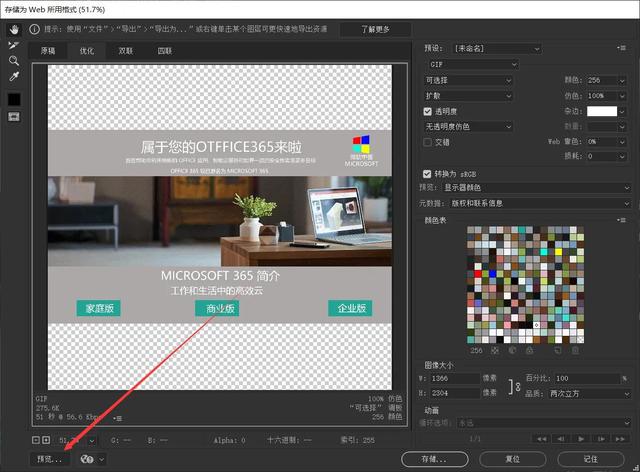Toggle the 转换为 sRGB checkbox

(x=428, y=173)
